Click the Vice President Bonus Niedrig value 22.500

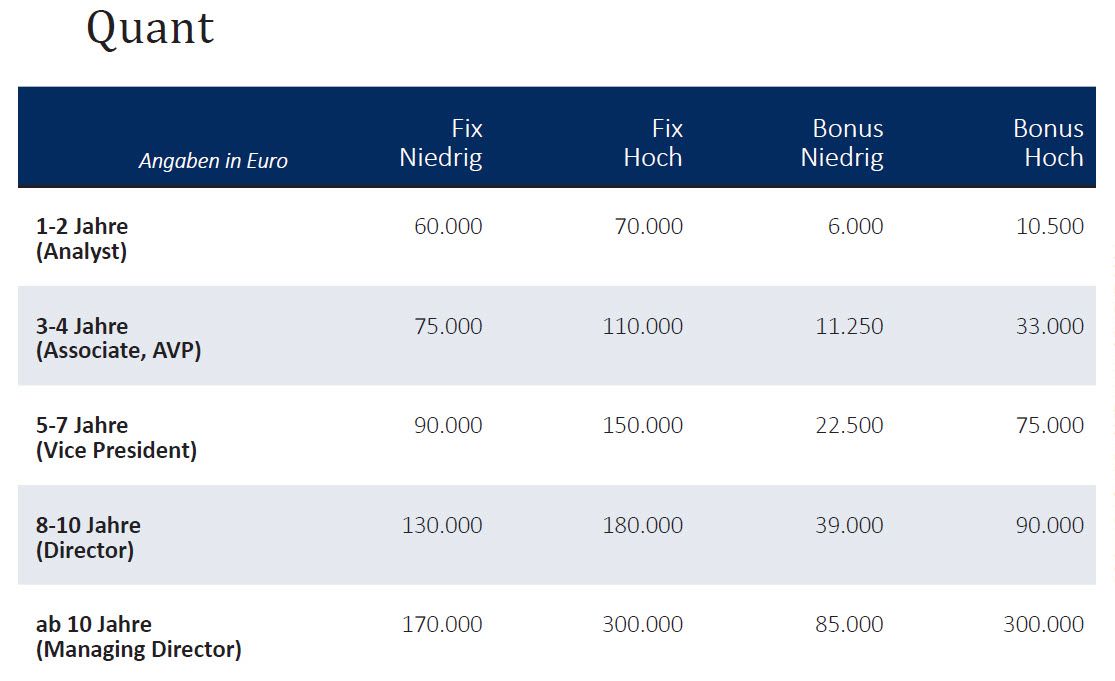849,425
